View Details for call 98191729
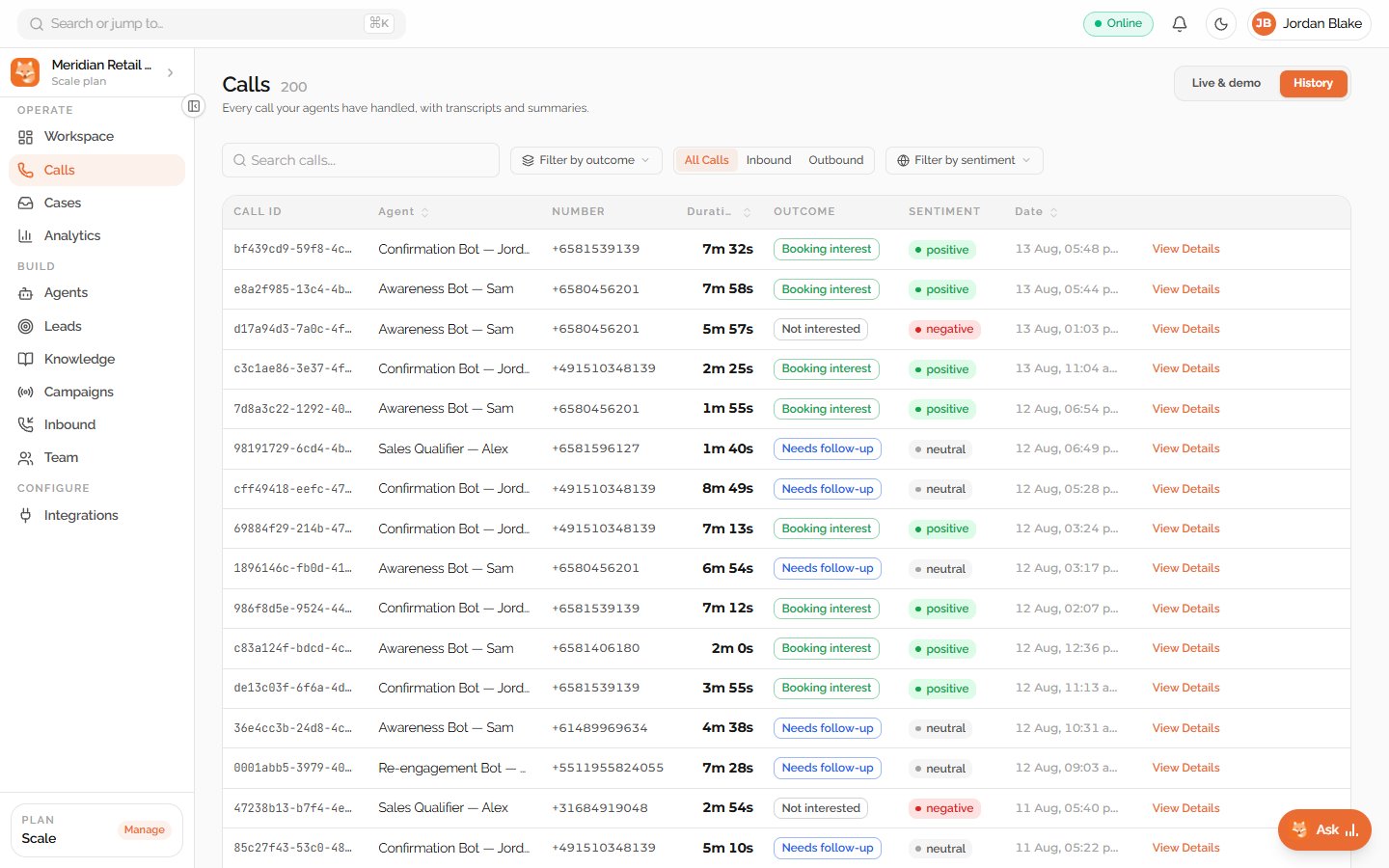Image resolution: width=1389 pixels, height=868 pixels. tap(1185, 448)
